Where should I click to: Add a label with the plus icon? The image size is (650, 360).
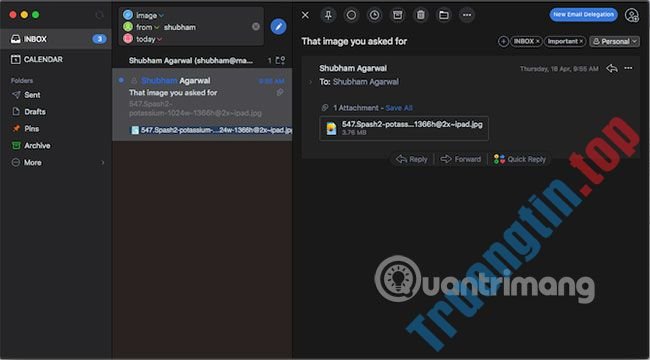tap(503, 41)
